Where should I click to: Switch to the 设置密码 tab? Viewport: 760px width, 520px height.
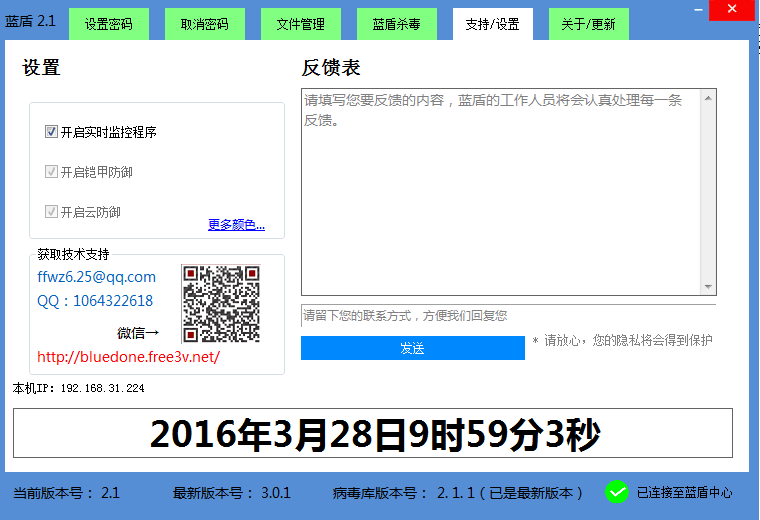click(108, 24)
